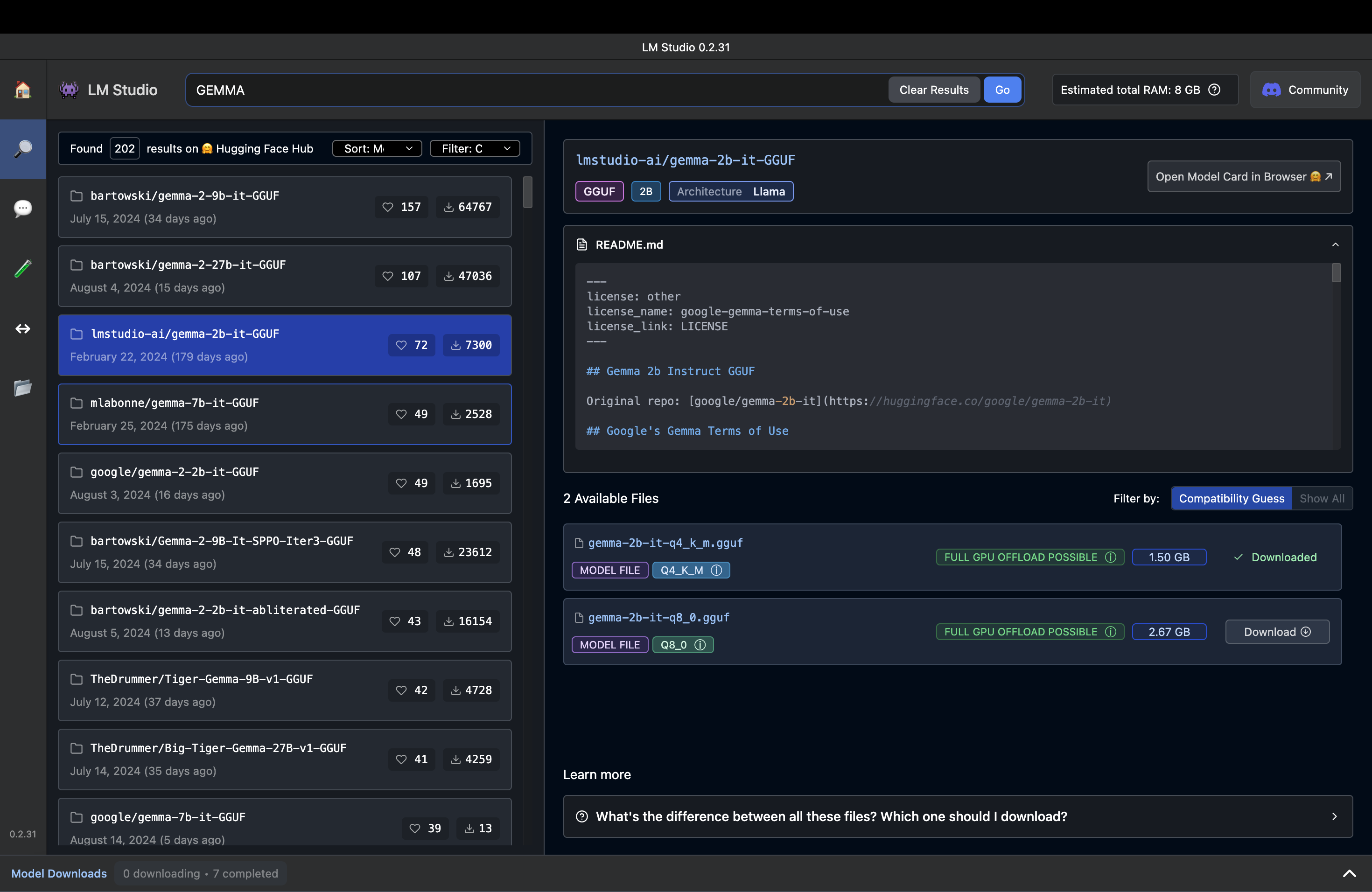This screenshot has height=892, width=1372.
Task: Select bartowski/Gemma-2-9B-It-SPPO-Iter3-GGUF result
Action: (285, 552)
